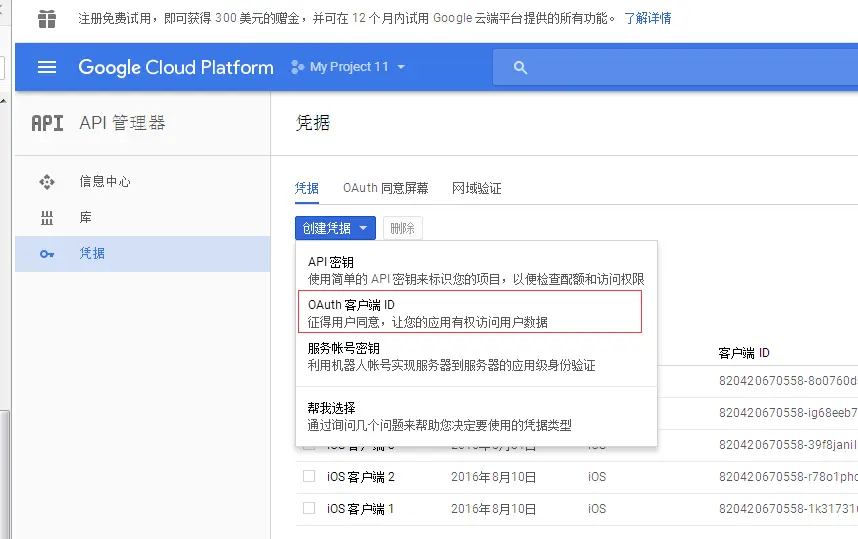
Task: Click the Google Cloud Platform title
Action: (x=176, y=67)
